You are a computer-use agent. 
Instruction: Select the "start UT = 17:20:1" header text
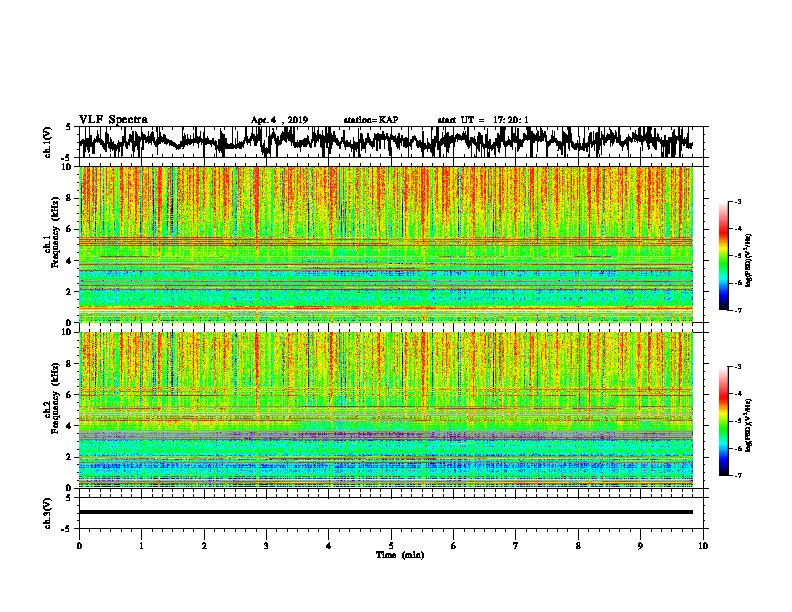coord(483,120)
